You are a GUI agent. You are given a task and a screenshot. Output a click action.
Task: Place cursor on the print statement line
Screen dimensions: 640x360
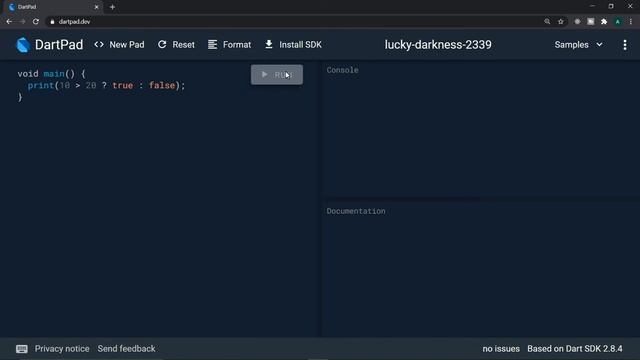tap(106, 86)
